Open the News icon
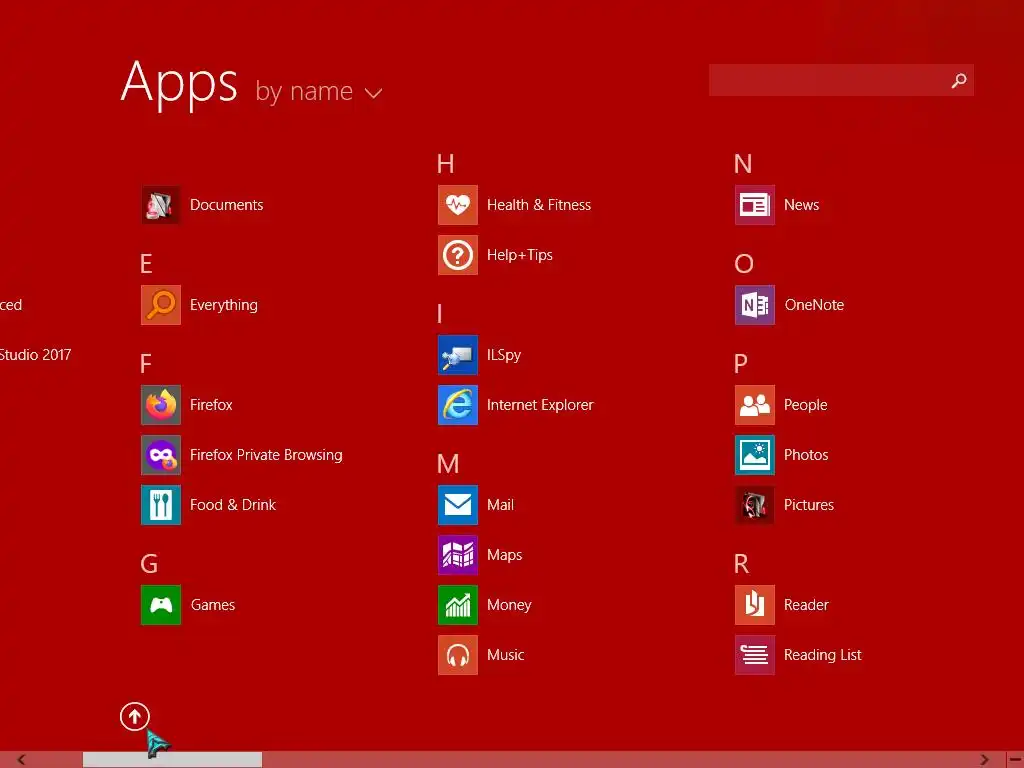Viewport: 1024px width, 768px height. pyautogui.click(x=755, y=204)
